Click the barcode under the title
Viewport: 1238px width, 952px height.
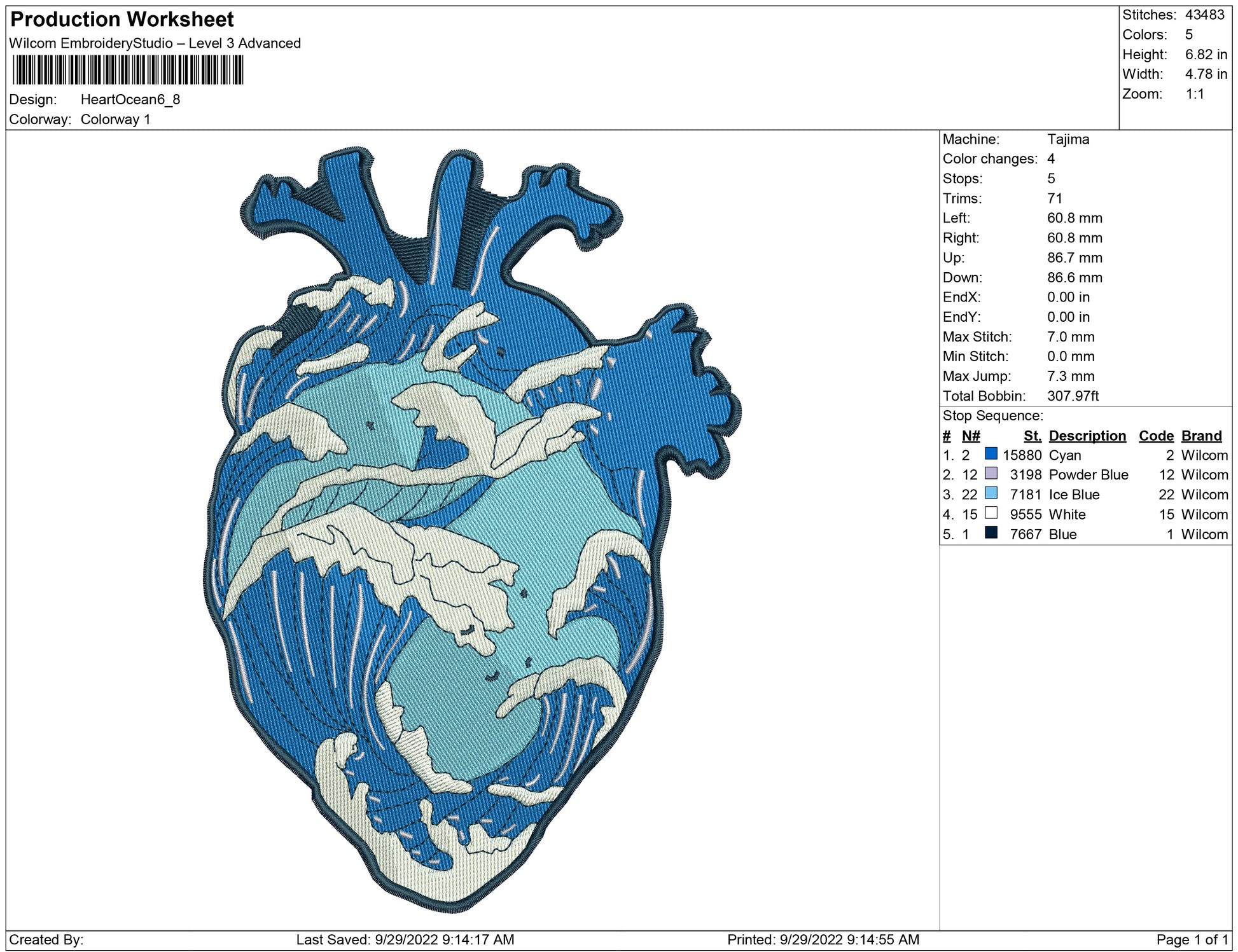click(127, 70)
